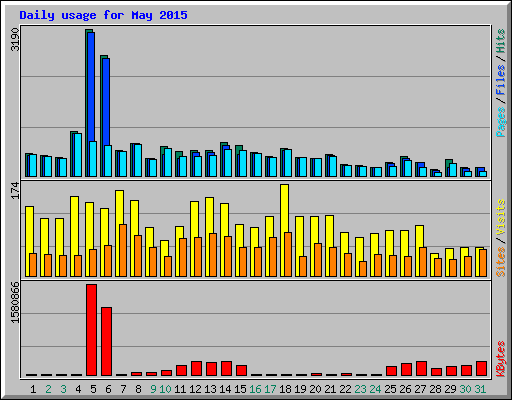The width and height of the screenshot is (512, 400).
Task: Click the red KBytes bar for day 27
Action: pos(421,369)
